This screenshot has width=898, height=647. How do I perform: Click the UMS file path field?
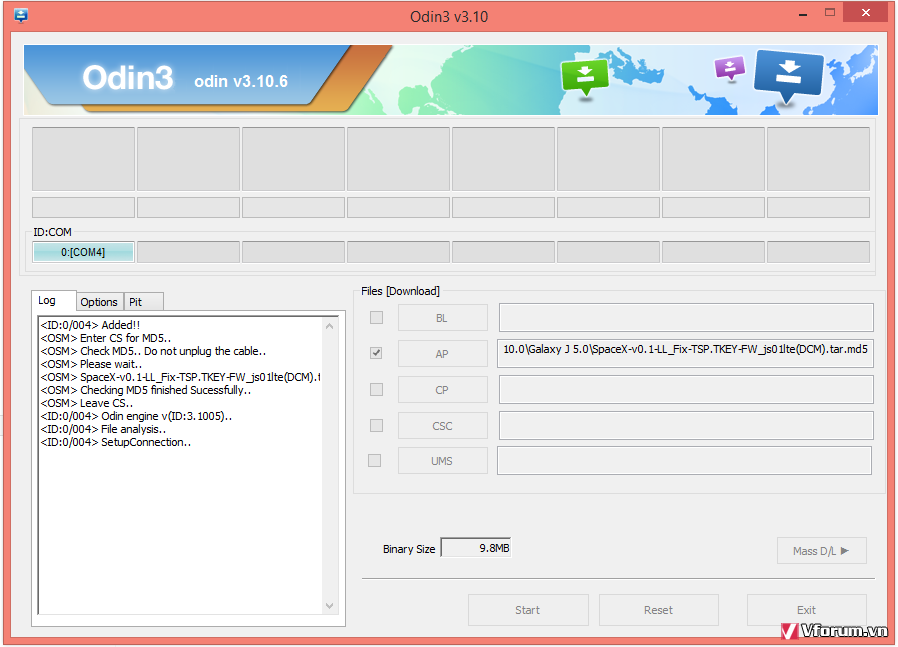point(684,461)
